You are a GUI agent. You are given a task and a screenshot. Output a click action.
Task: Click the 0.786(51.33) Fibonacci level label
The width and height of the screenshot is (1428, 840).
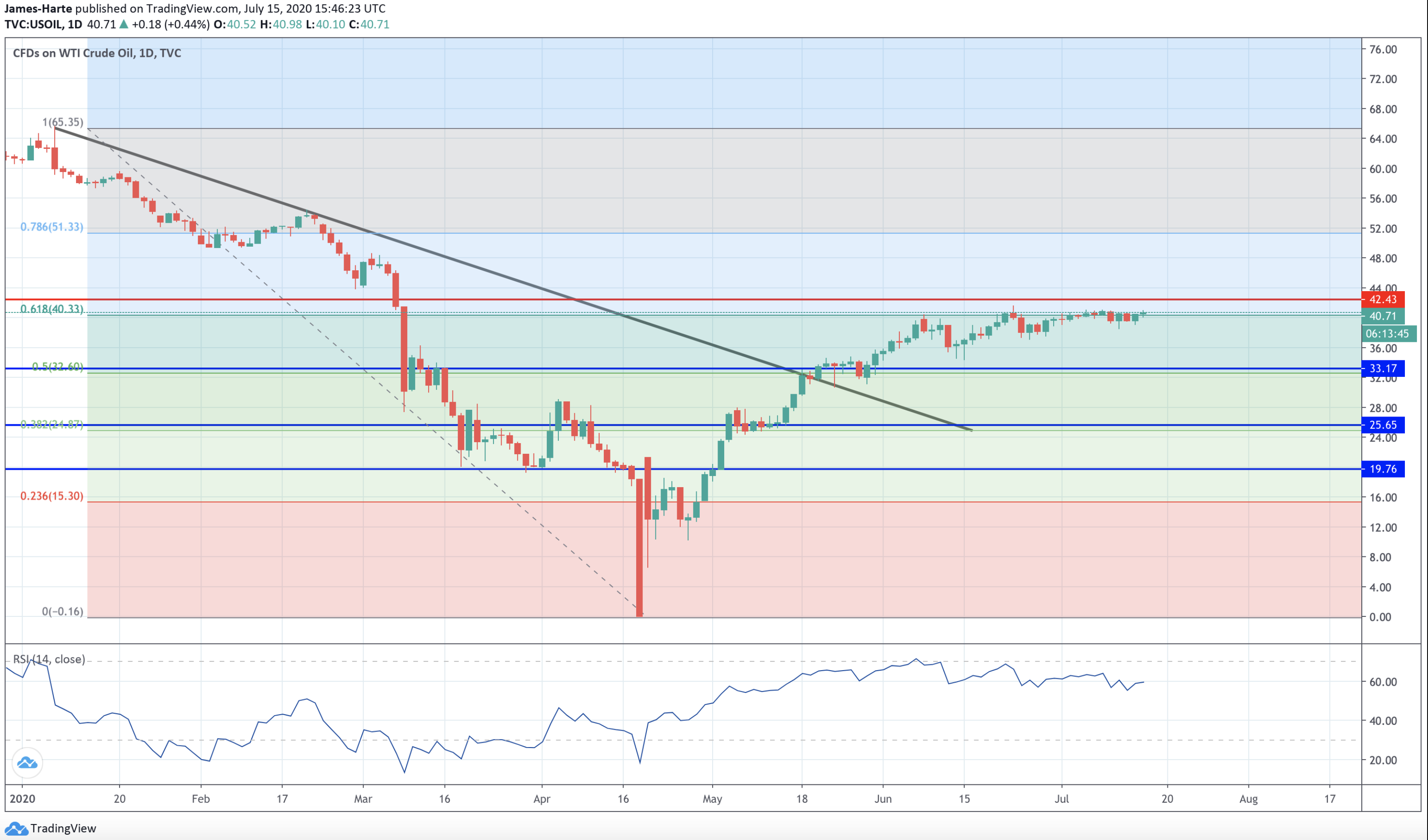(52, 227)
